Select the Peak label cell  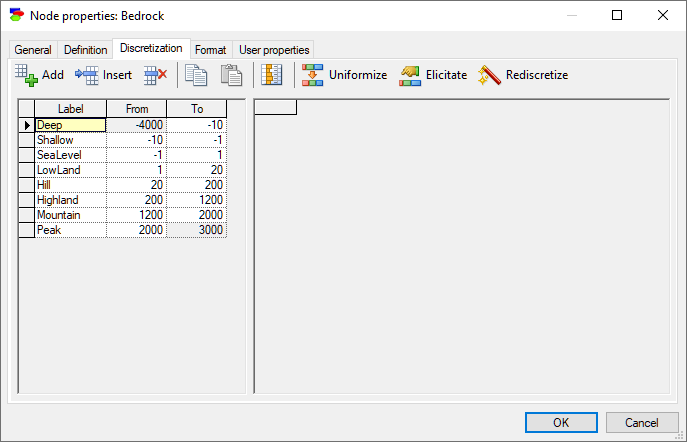click(x=71, y=230)
